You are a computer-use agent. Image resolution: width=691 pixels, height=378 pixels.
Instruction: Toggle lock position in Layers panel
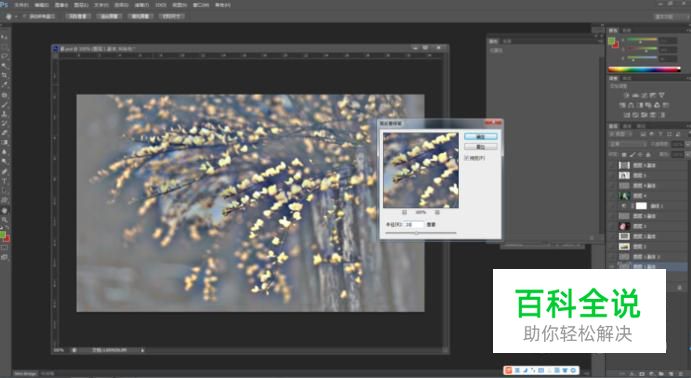[x=640, y=155]
